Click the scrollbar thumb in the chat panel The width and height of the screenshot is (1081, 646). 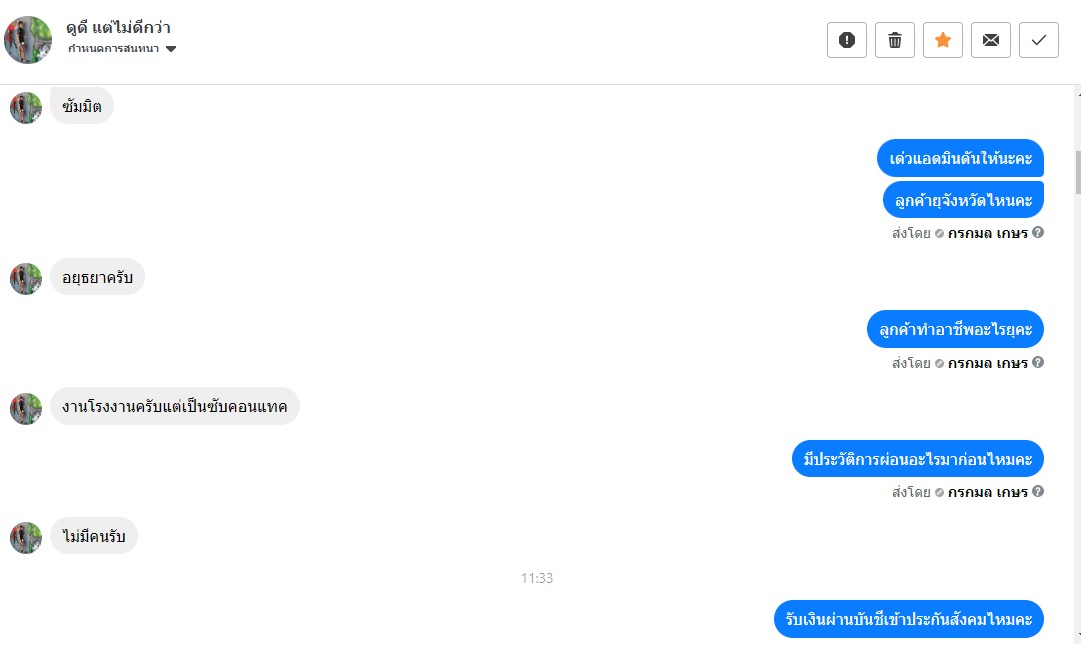1078,172
